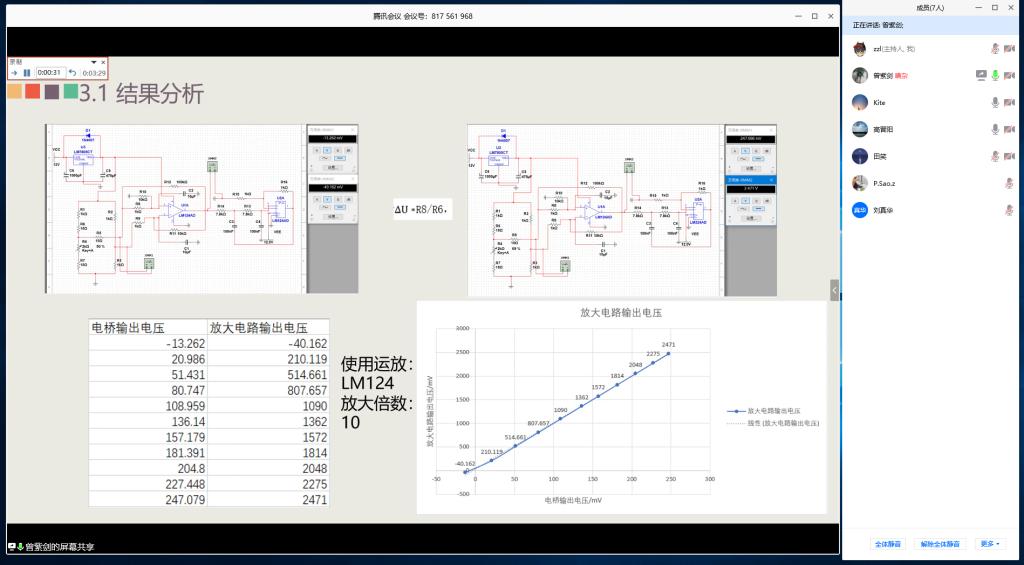Close the recording toolbar
This screenshot has height=565, width=1024.
103,61
